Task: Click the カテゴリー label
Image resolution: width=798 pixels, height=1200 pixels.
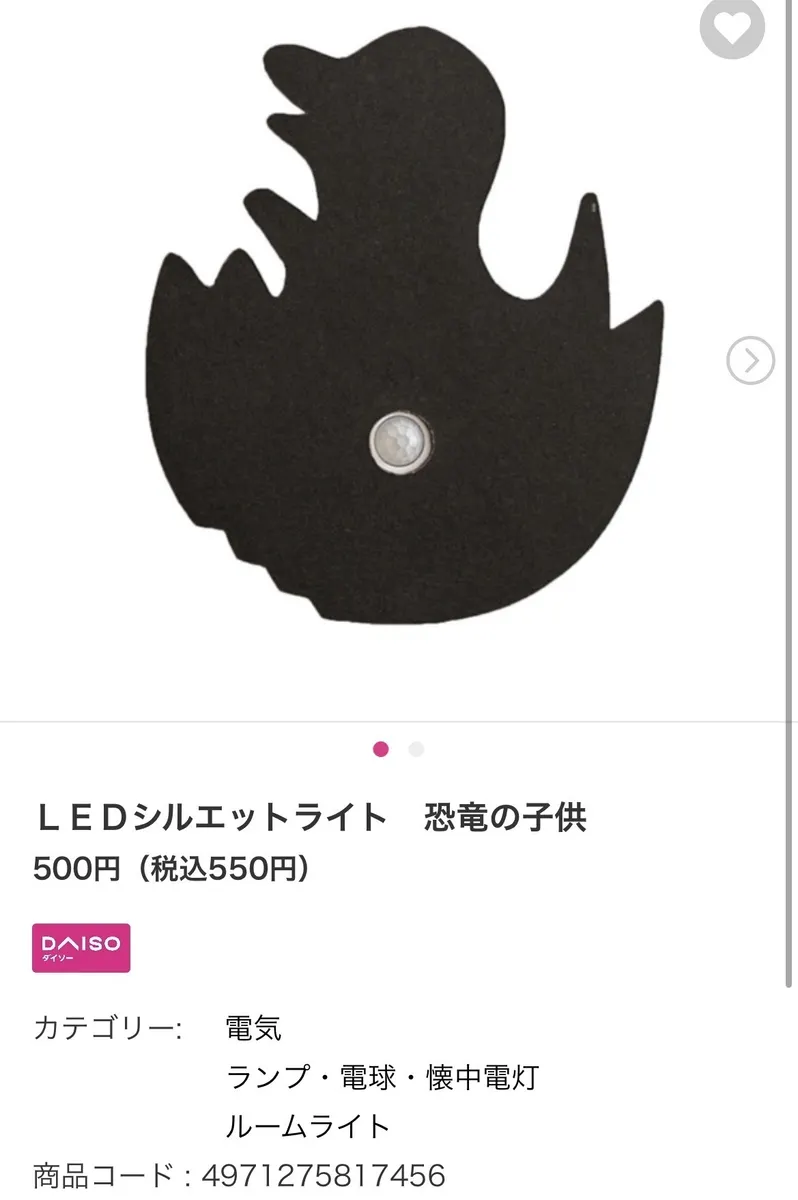Action: (108, 1027)
